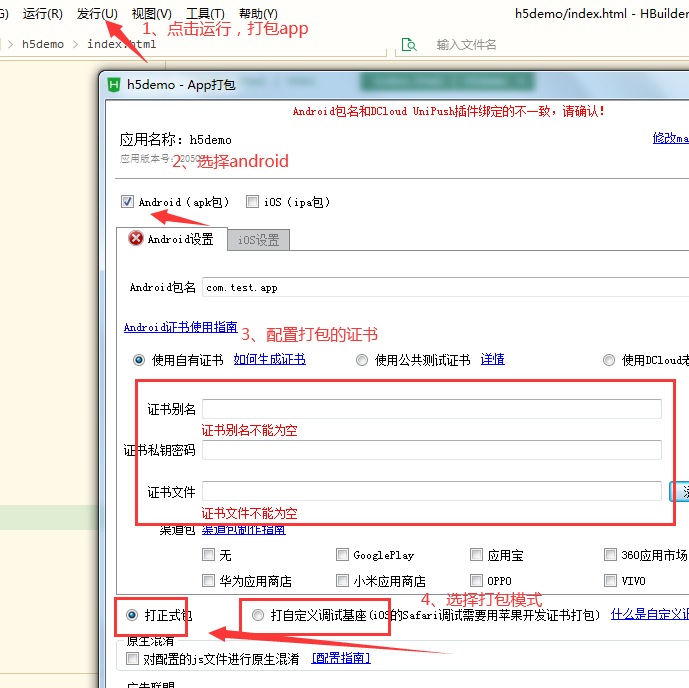This screenshot has height=688, width=689.
Task: Select the 打自定义调试基座 radio button
Action: 258,615
